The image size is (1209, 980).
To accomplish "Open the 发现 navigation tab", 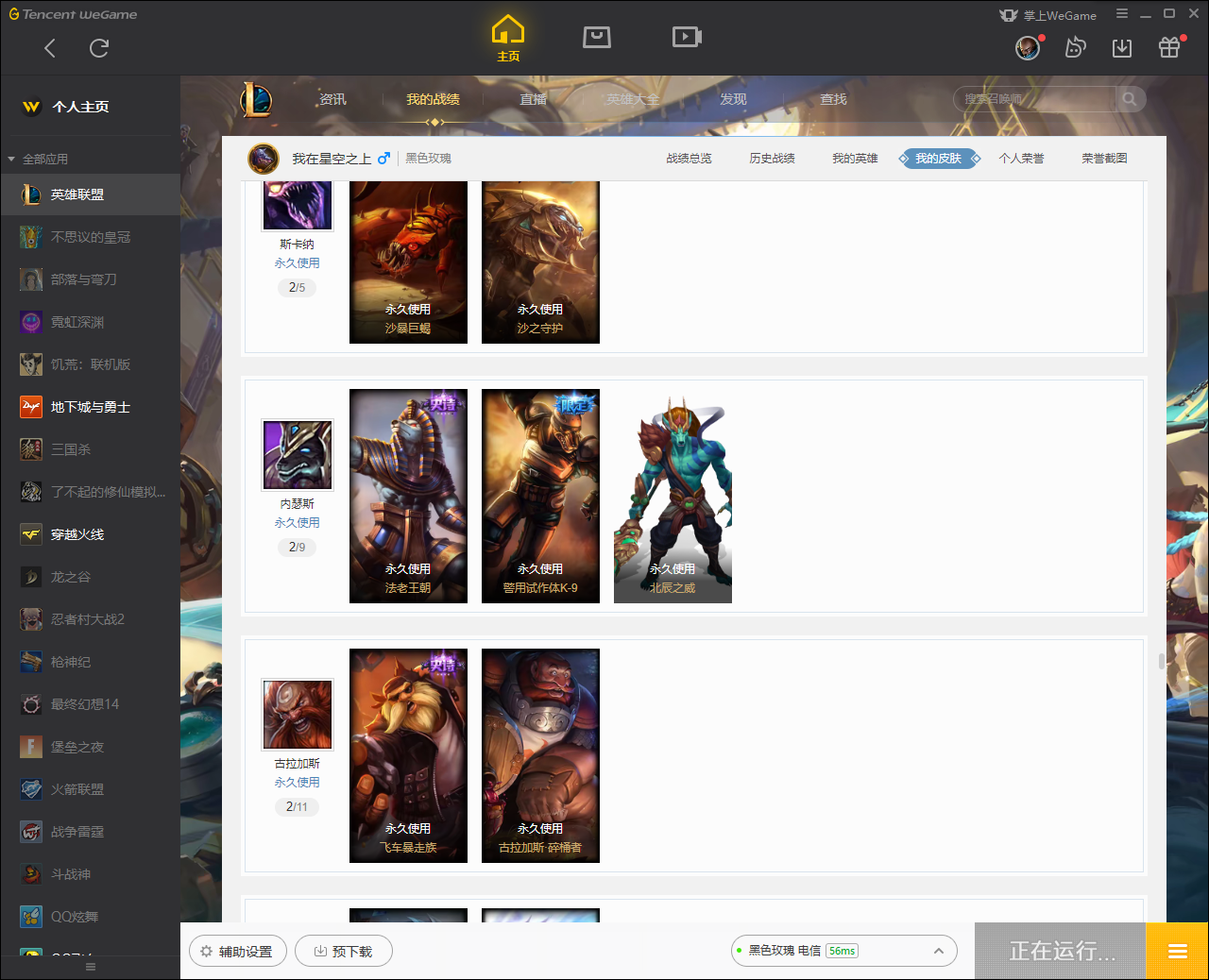I will coord(733,99).
